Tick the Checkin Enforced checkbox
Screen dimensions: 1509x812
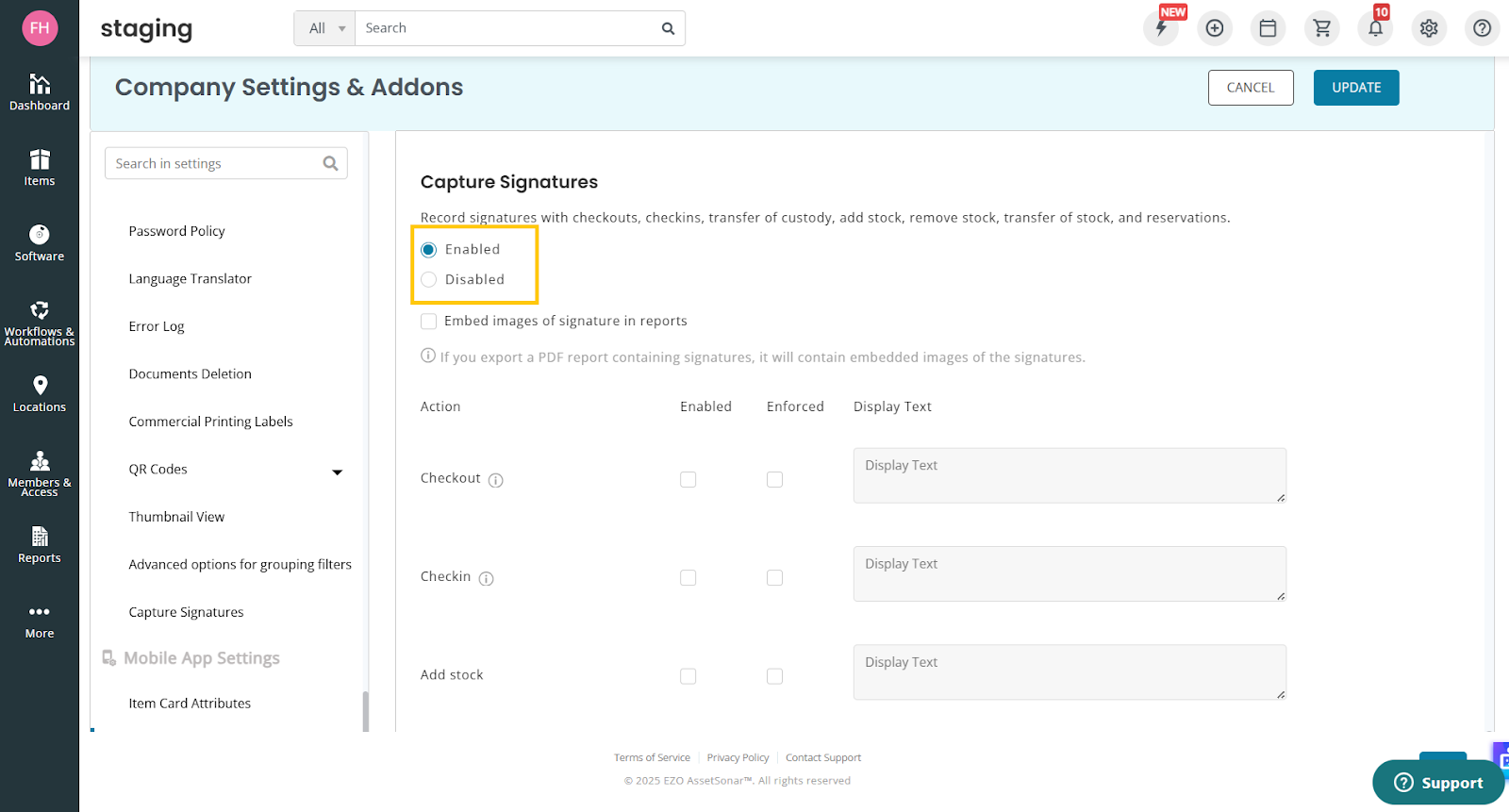tap(775, 577)
